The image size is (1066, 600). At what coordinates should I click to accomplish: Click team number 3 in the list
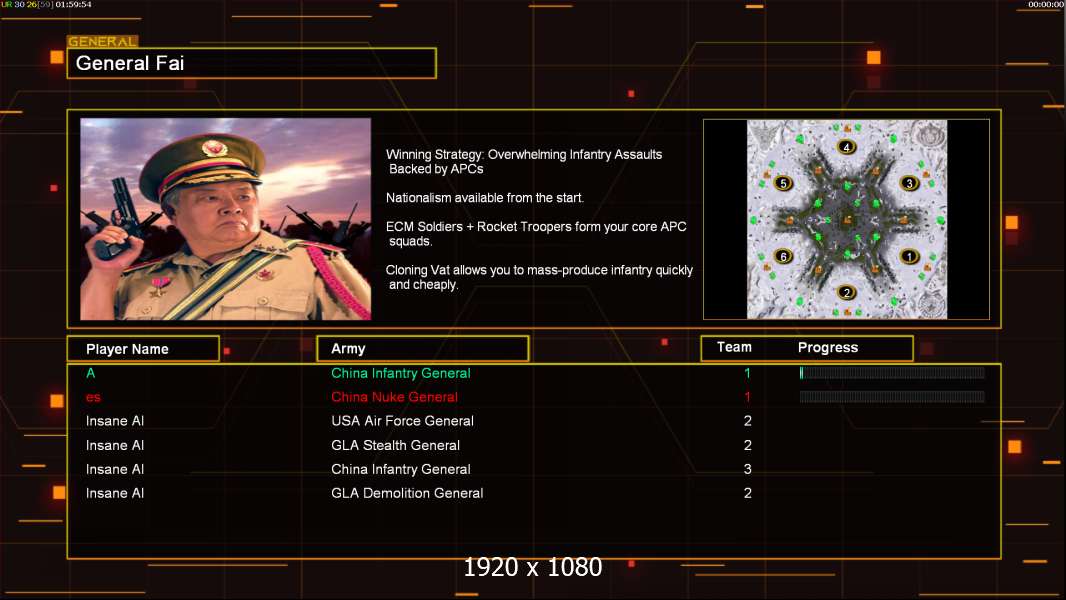pos(747,469)
